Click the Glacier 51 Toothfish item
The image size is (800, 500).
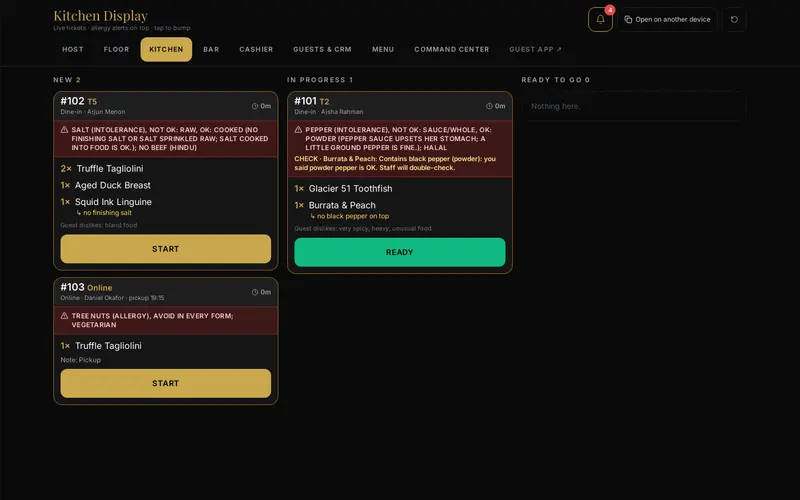pos(343,189)
